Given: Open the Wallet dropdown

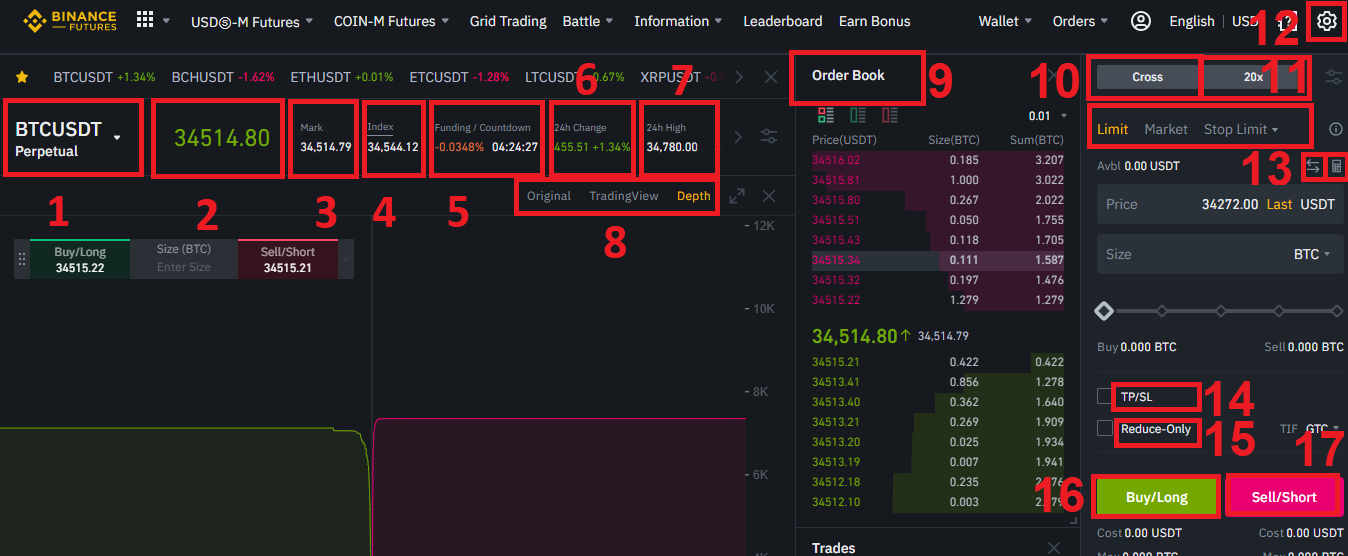Looking at the screenshot, I should tap(1005, 21).
